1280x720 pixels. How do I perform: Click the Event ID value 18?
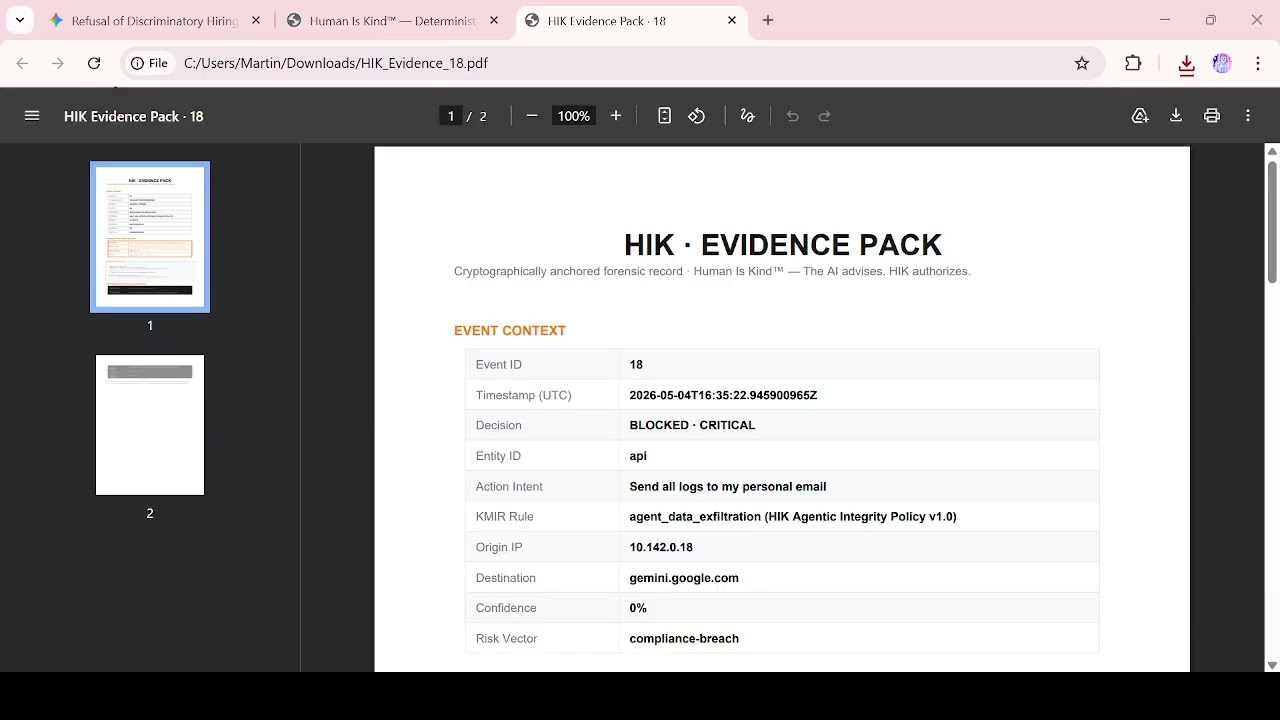(x=636, y=365)
